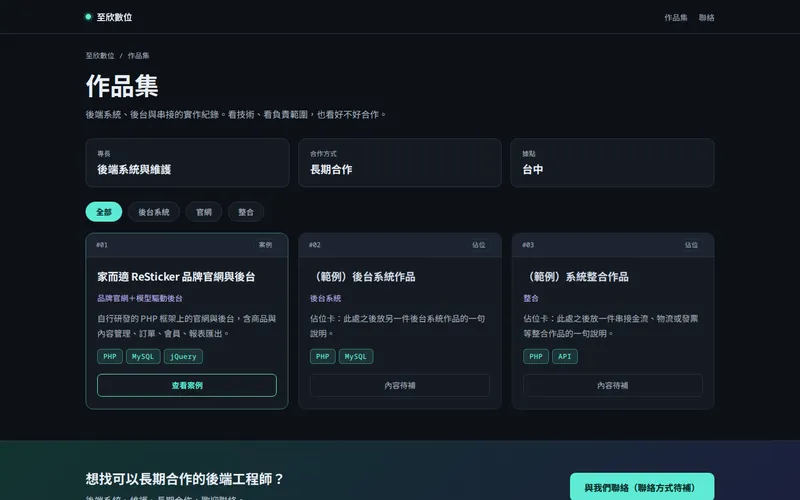Click the MySQL tag in card #02

(356, 356)
